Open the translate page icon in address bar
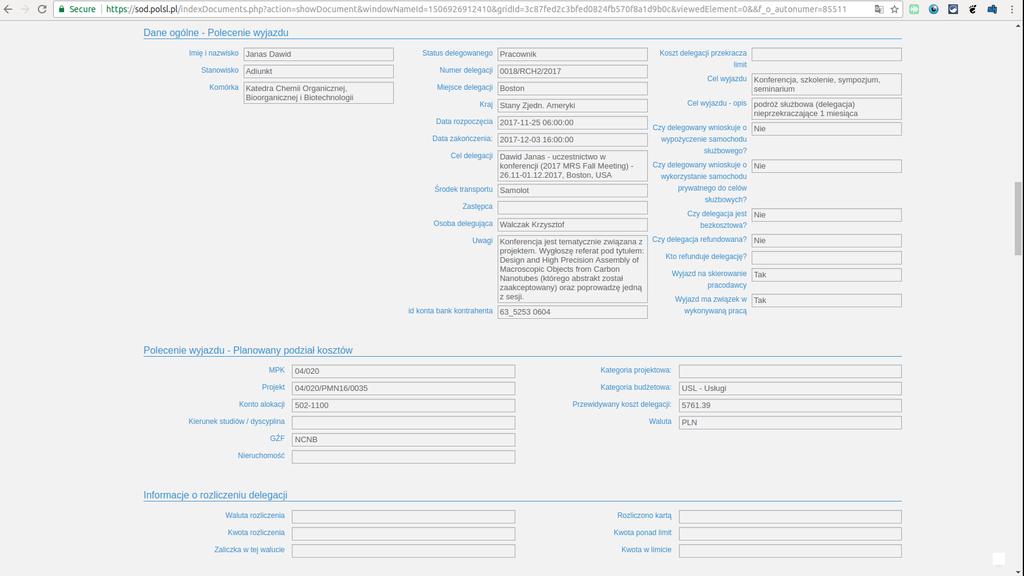The width and height of the screenshot is (1024, 576). tap(879, 9)
